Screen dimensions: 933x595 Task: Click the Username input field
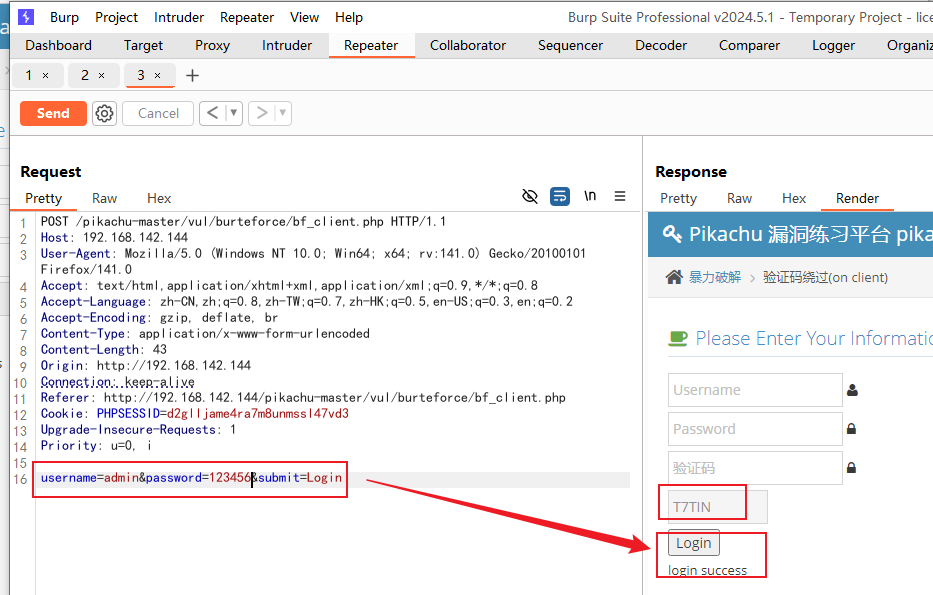tap(755, 390)
